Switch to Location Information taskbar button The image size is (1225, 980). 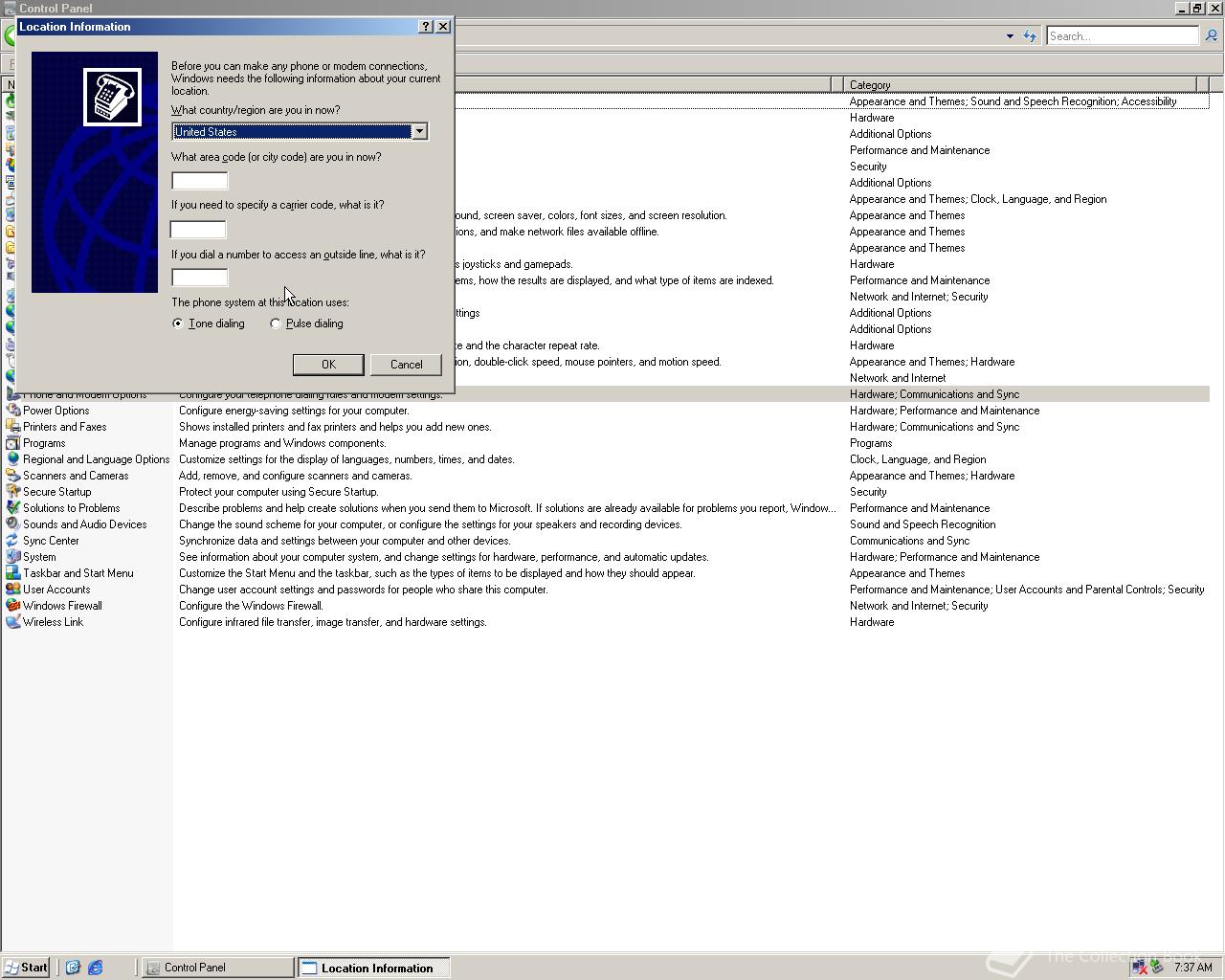pos(373,968)
